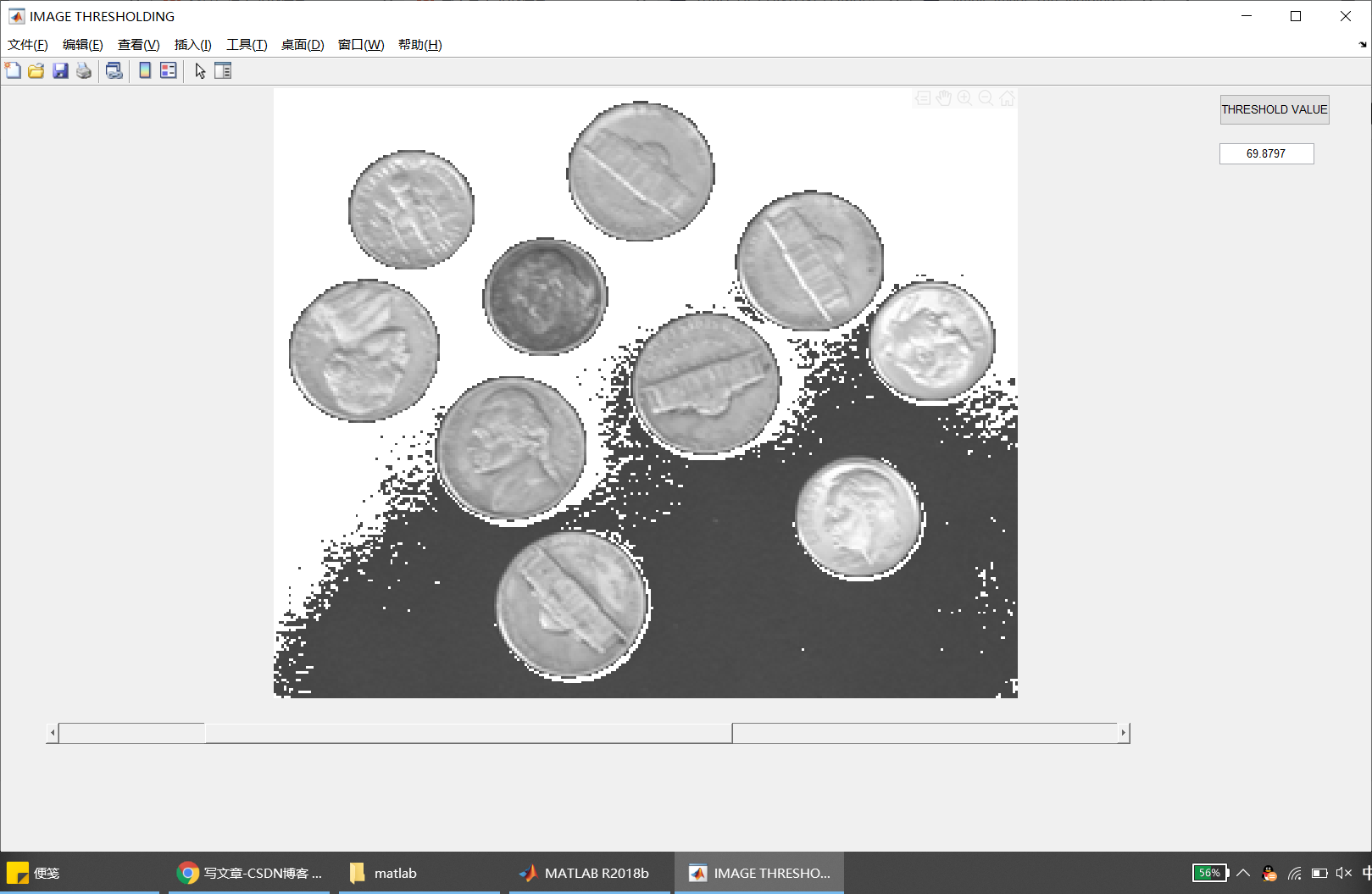Activate zoom in on the axes toolbar
1372x894 pixels.
pyautogui.click(x=964, y=98)
